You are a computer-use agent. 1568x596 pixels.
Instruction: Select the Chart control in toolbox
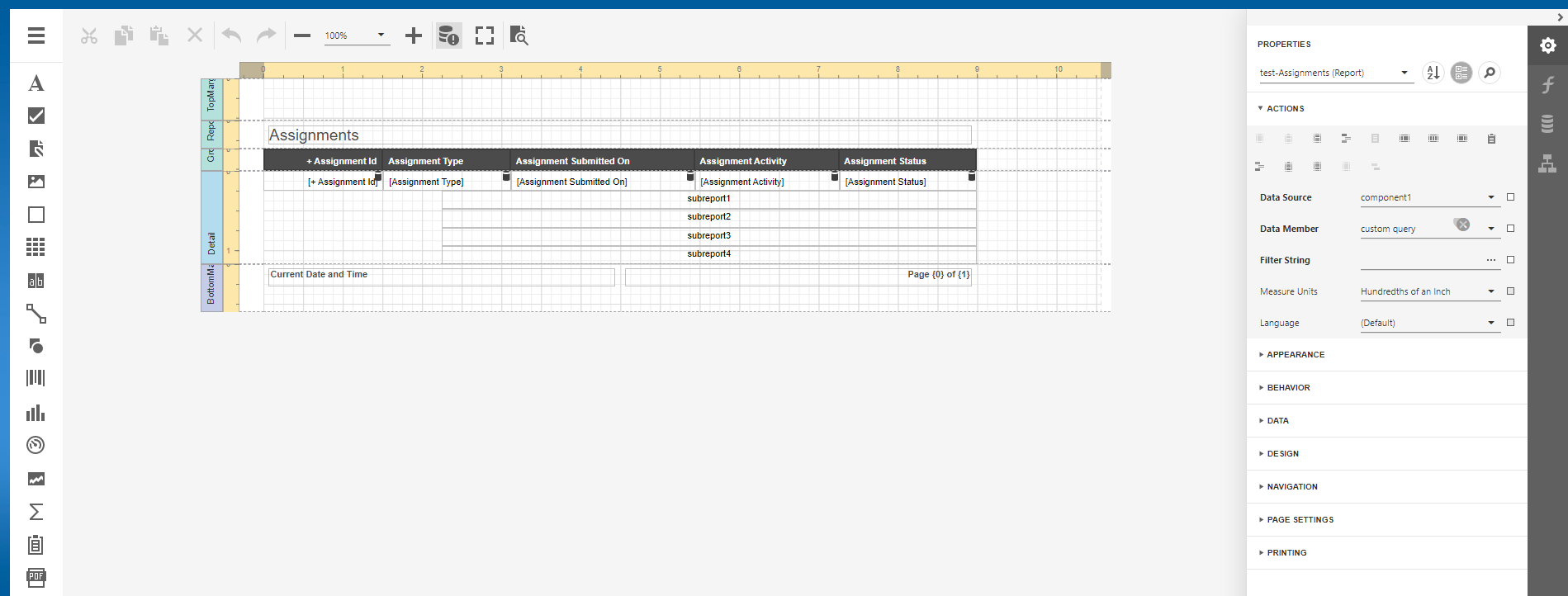[36, 413]
